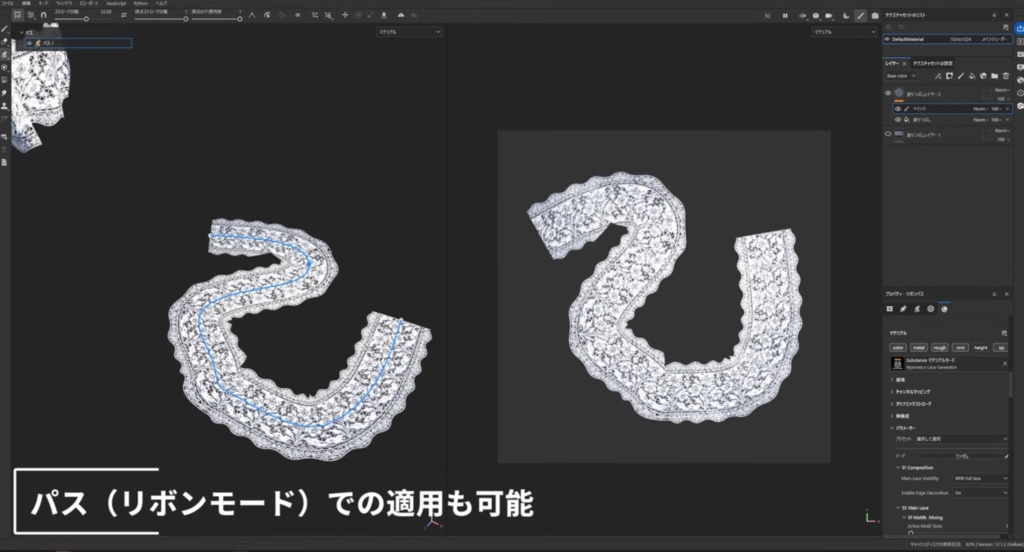Screen dimensions: 1024x552
Task: Switch to the テクスチャセットの設定 tab
Action: pyautogui.click(x=933, y=63)
